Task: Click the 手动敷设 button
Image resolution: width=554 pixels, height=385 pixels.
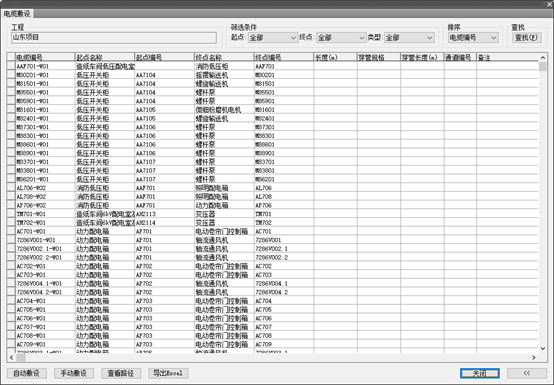Action: (74, 373)
